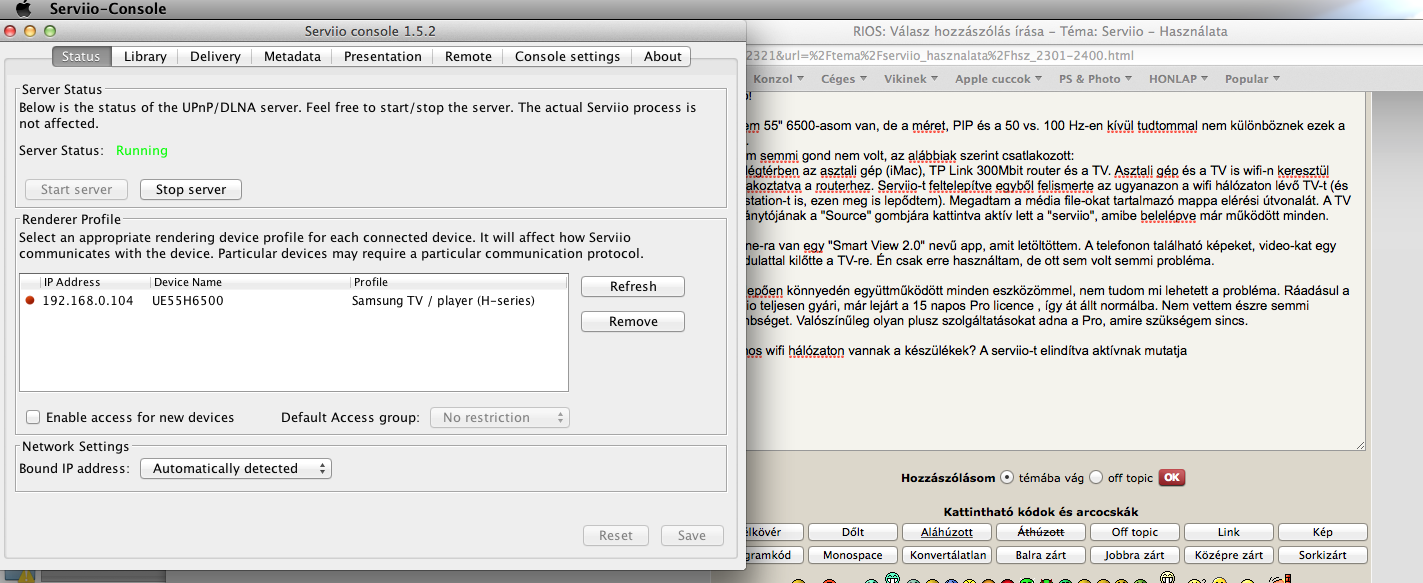Insert a Link code in the reply

pyautogui.click(x=1229, y=532)
